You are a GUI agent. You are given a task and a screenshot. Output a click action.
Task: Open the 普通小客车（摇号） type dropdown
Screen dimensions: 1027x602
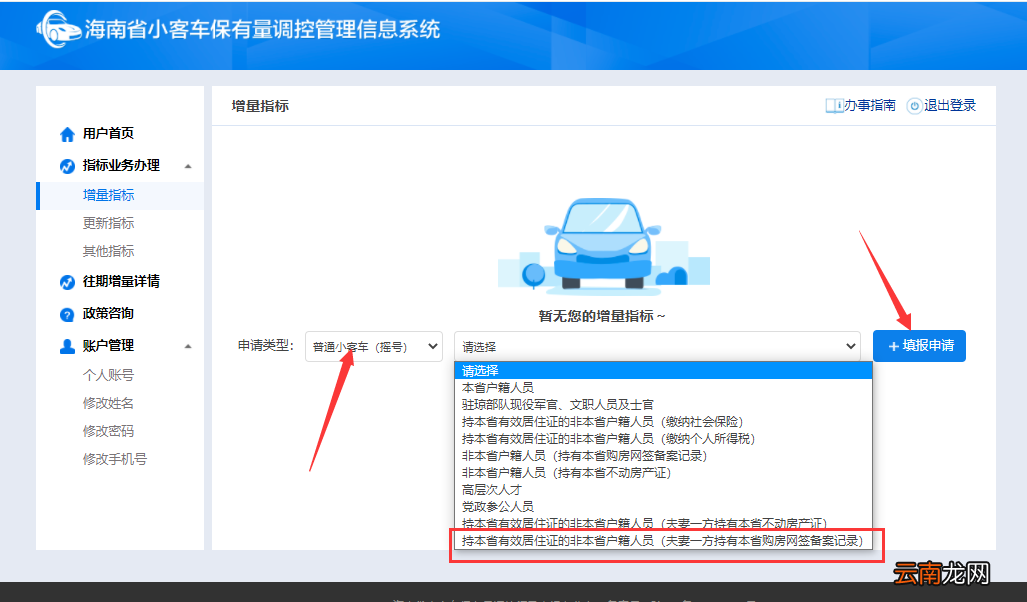pyautogui.click(x=374, y=347)
